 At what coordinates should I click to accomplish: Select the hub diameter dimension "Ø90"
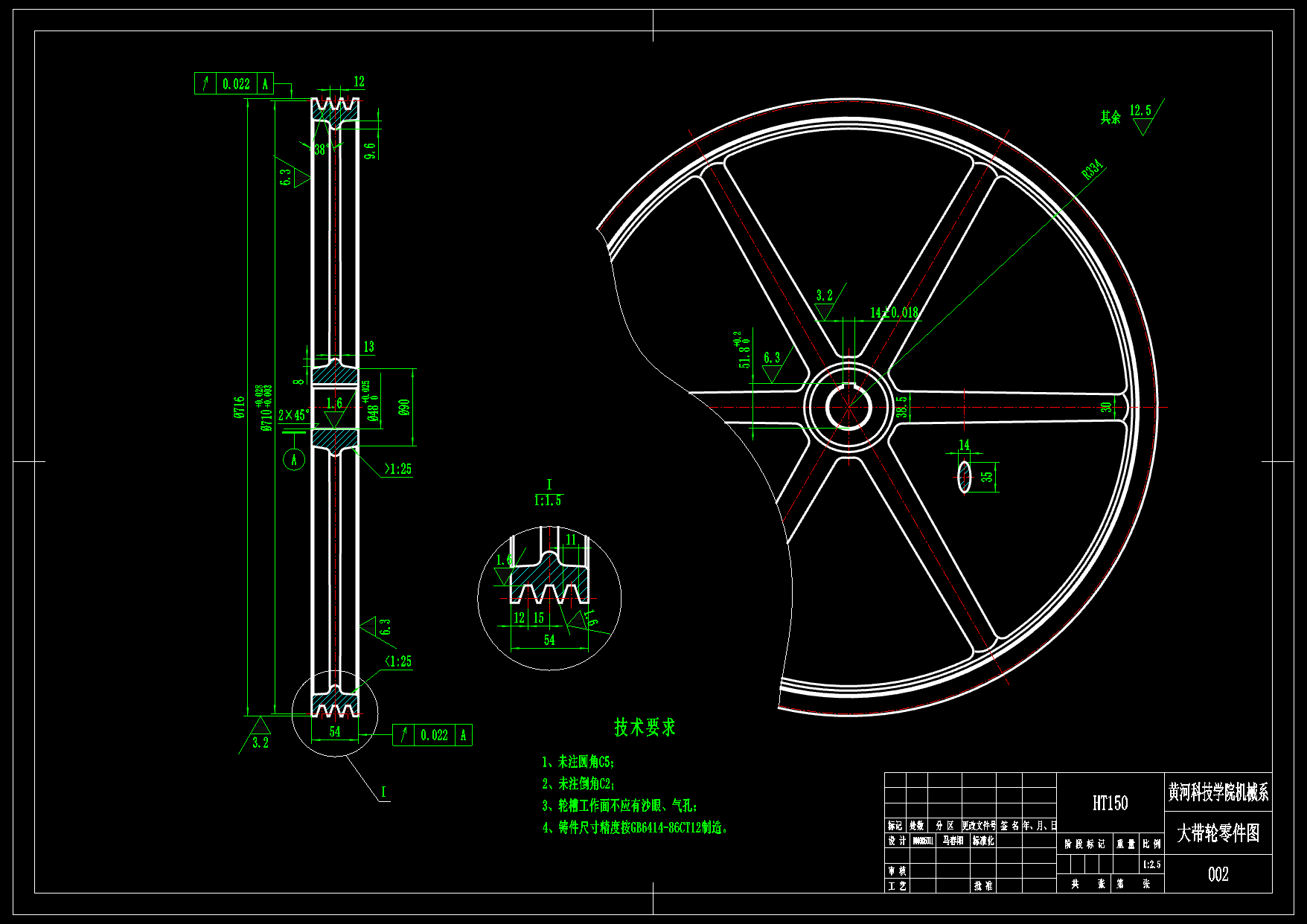[404, 407]
